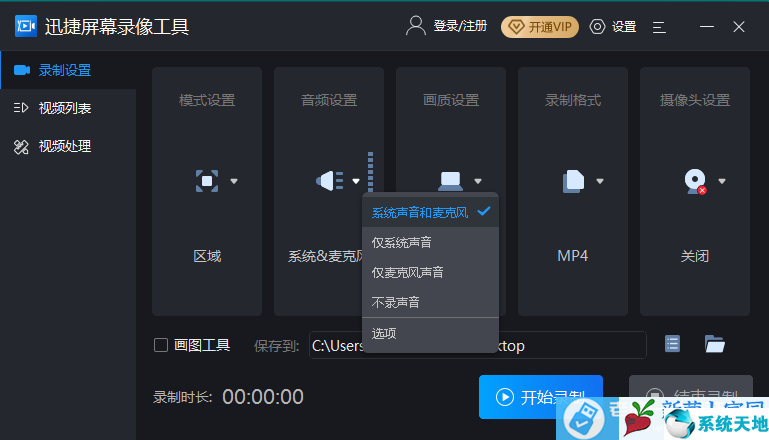The width and height of the screenshot is (769, 440).
Task: Click the MP4 format label
Action: 572,256
